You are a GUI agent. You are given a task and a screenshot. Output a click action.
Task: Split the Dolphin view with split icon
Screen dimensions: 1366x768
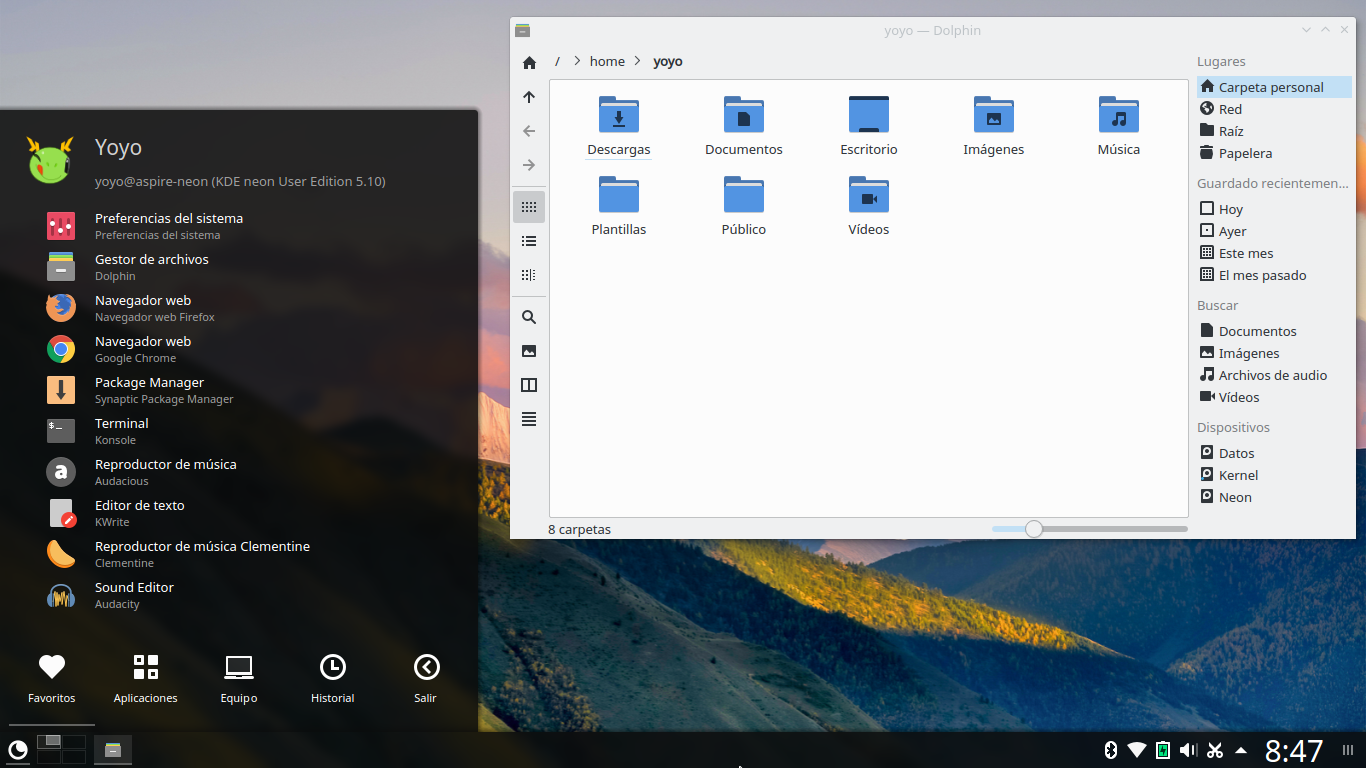point(529,385)
